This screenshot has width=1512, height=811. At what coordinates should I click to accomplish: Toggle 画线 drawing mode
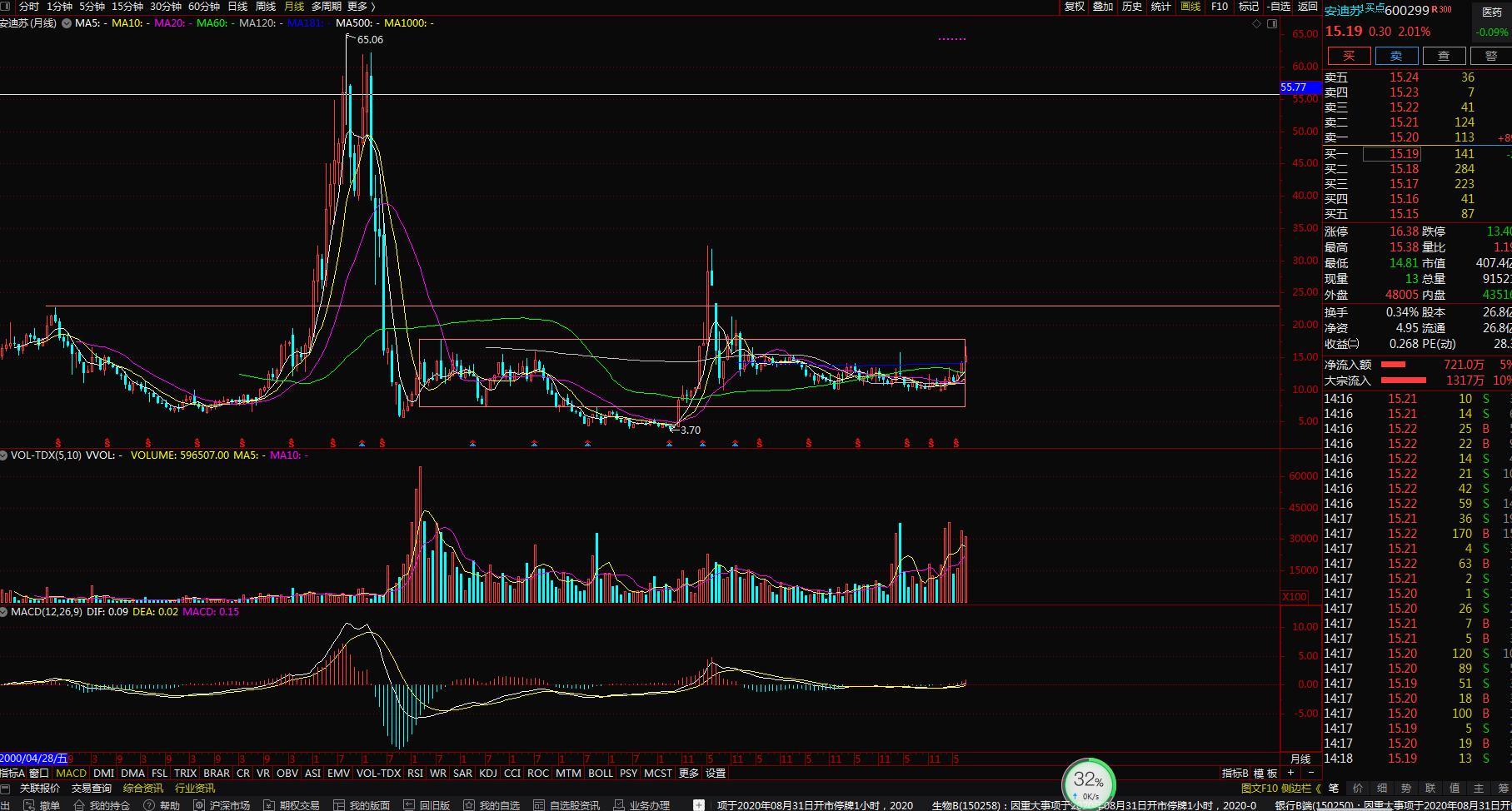coord(1190,6)
